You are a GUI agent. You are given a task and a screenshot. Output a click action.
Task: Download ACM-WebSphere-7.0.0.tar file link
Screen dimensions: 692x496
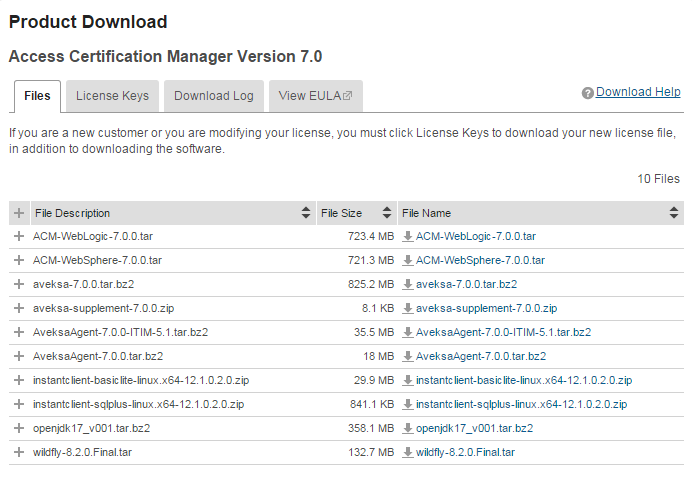(x=480, y=260)
